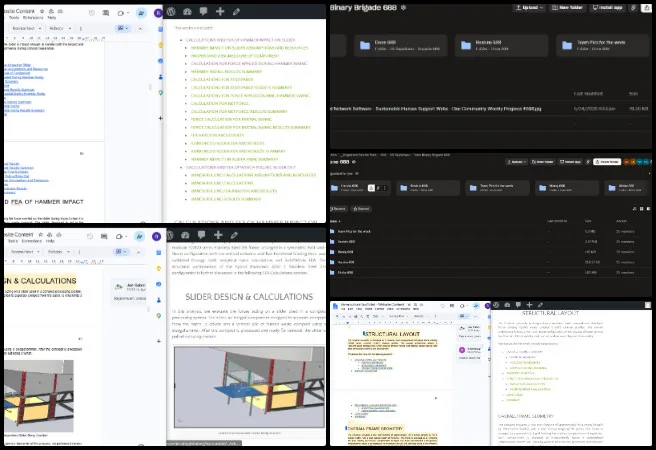Viewport: 656px width, 450px height.
Task: Collapse the toolbar with chevron in top-left Docs
Action: pos(140,28)
